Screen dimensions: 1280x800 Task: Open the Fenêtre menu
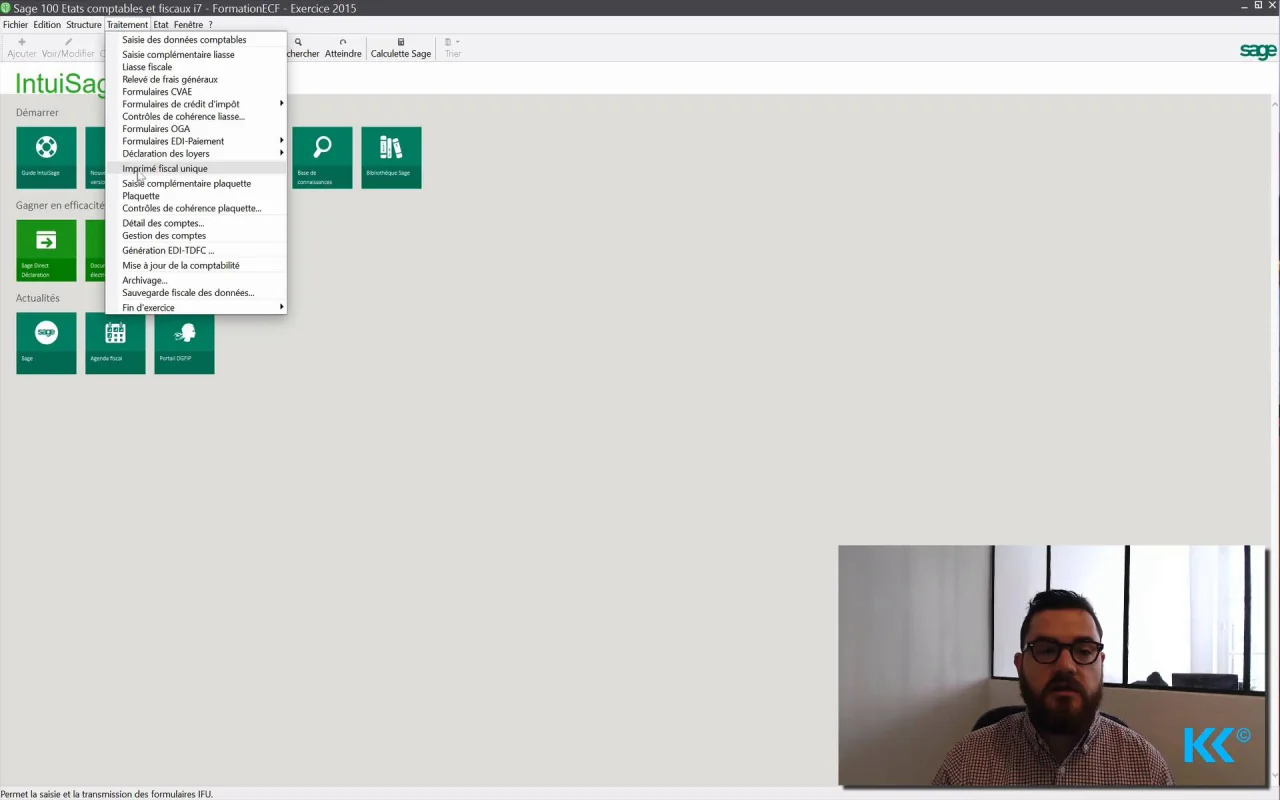point(188,25)
